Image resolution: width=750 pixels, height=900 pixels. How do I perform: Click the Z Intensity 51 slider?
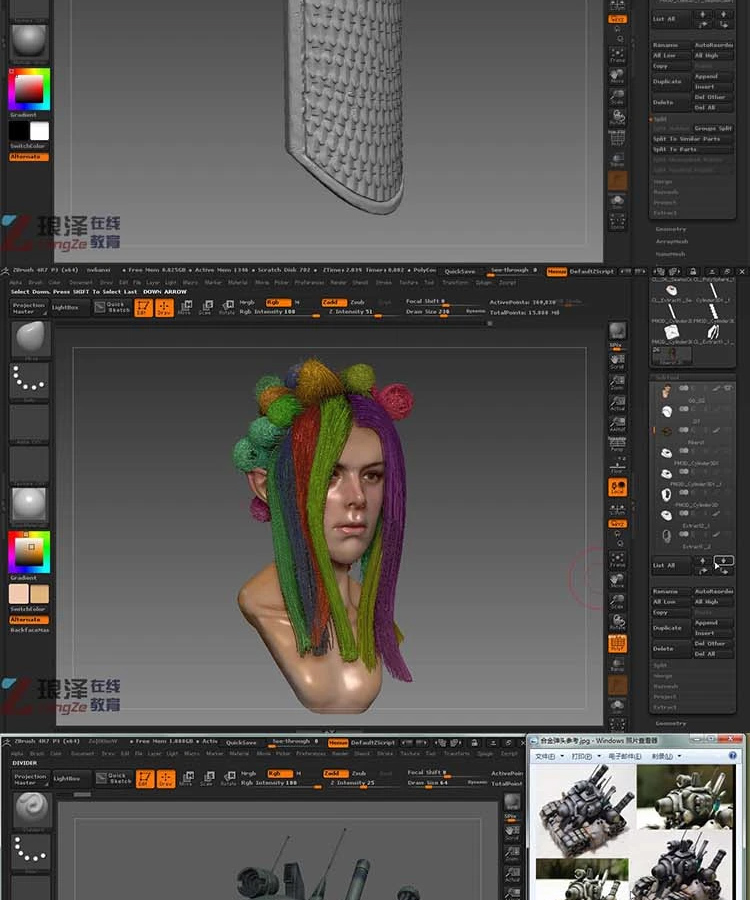coord(351,312)
